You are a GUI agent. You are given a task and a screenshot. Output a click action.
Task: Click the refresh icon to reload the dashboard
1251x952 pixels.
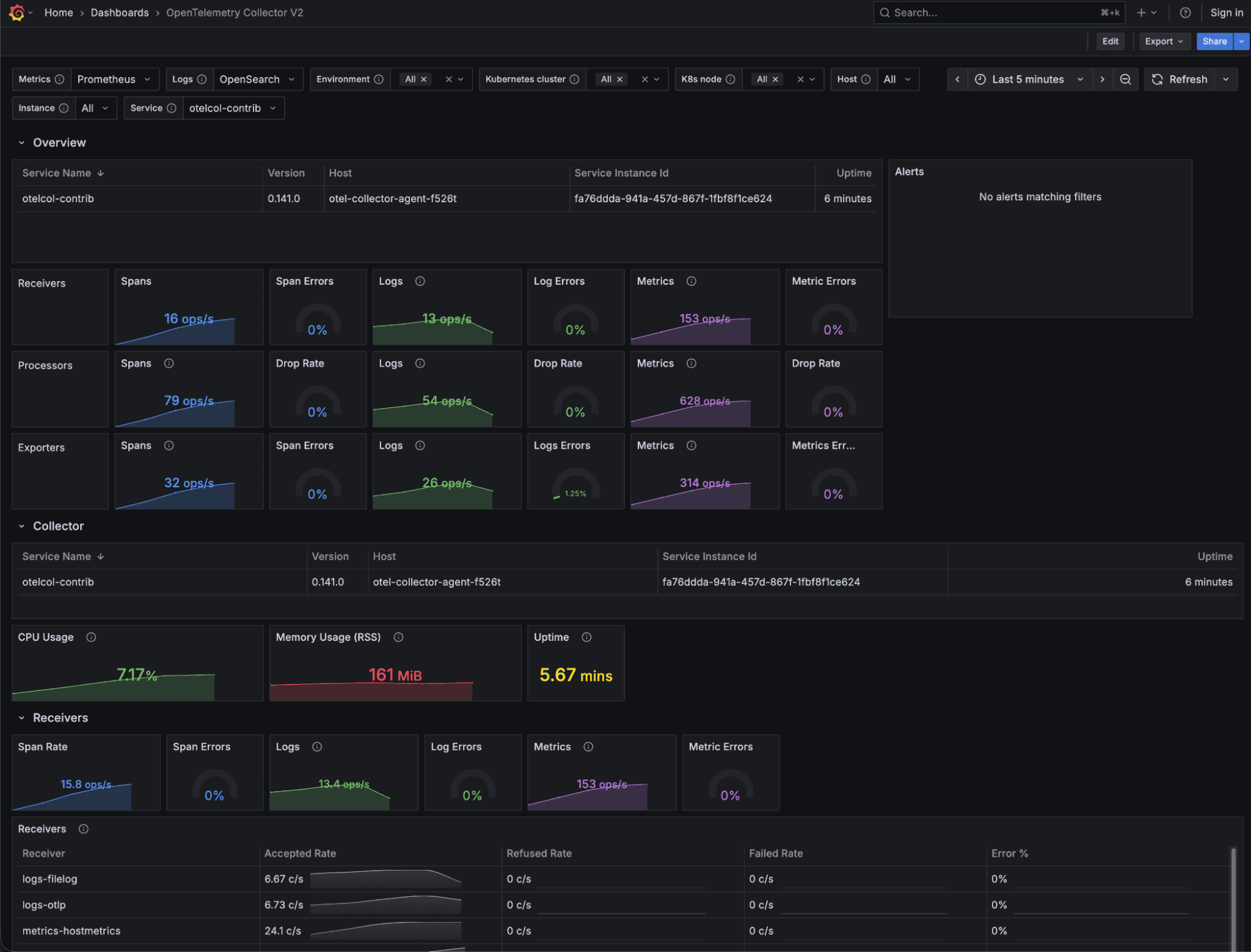click(x=1158, y=79)
